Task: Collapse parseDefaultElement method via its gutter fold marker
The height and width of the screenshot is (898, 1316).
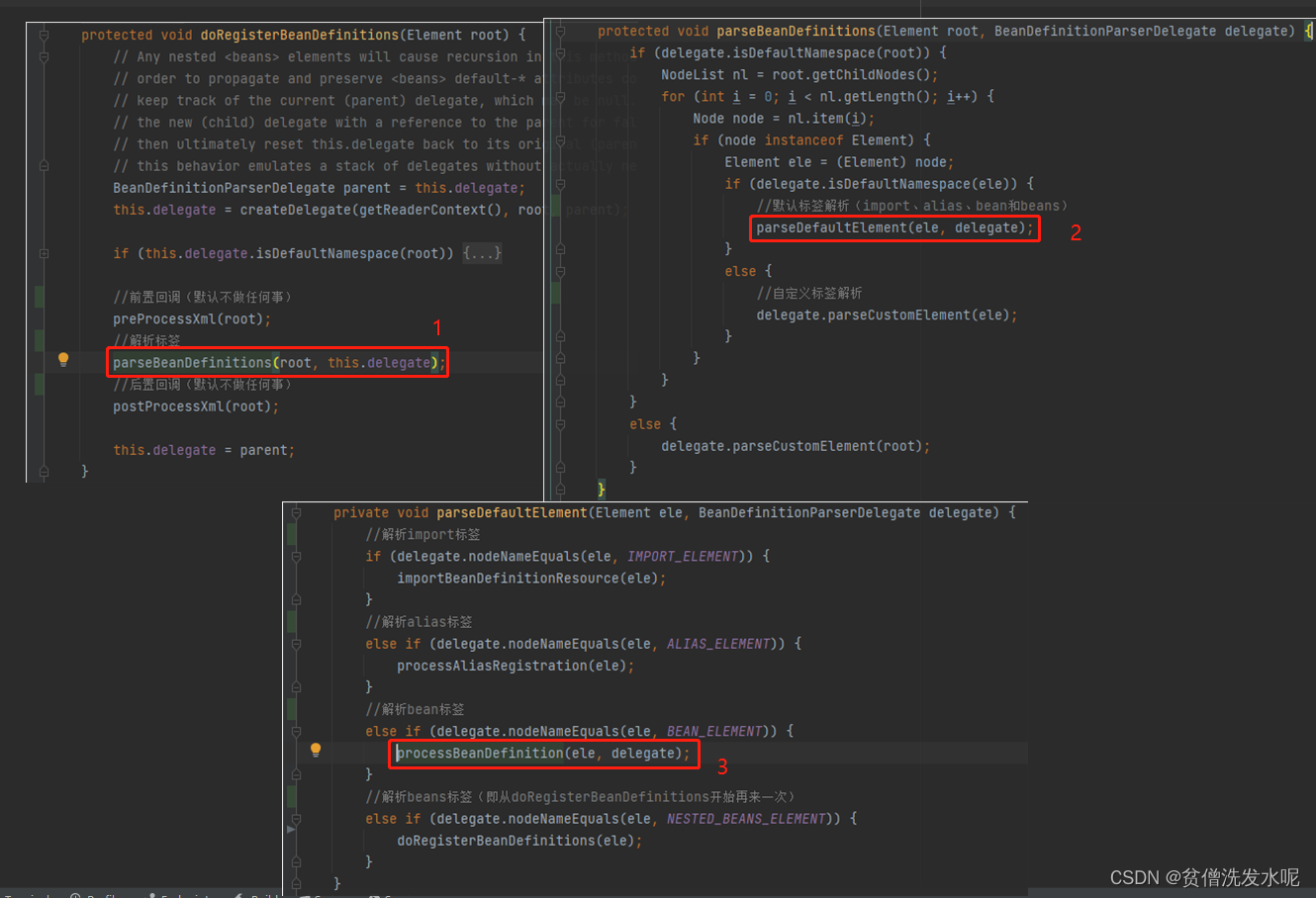Action: (296, 512)
